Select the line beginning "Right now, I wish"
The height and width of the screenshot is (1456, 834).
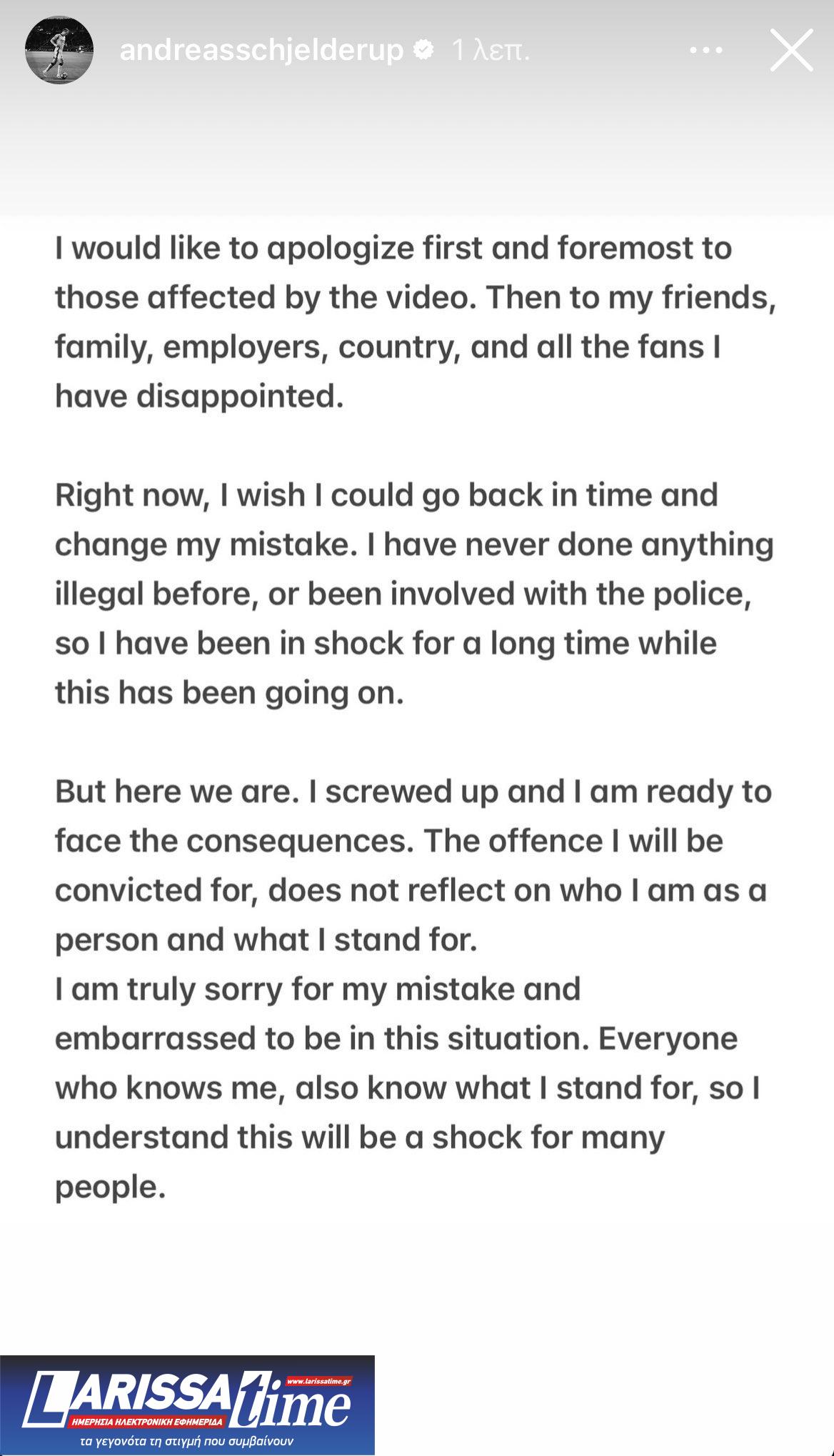pyautogui.click(x=386, y=495)
